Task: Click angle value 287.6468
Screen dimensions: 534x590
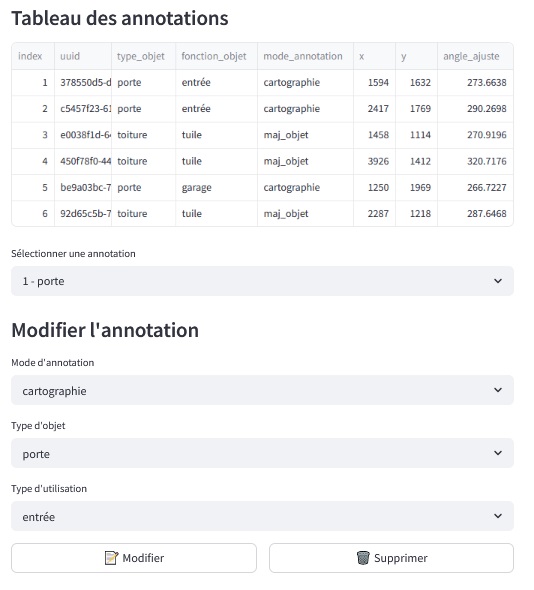Action: 475,213
